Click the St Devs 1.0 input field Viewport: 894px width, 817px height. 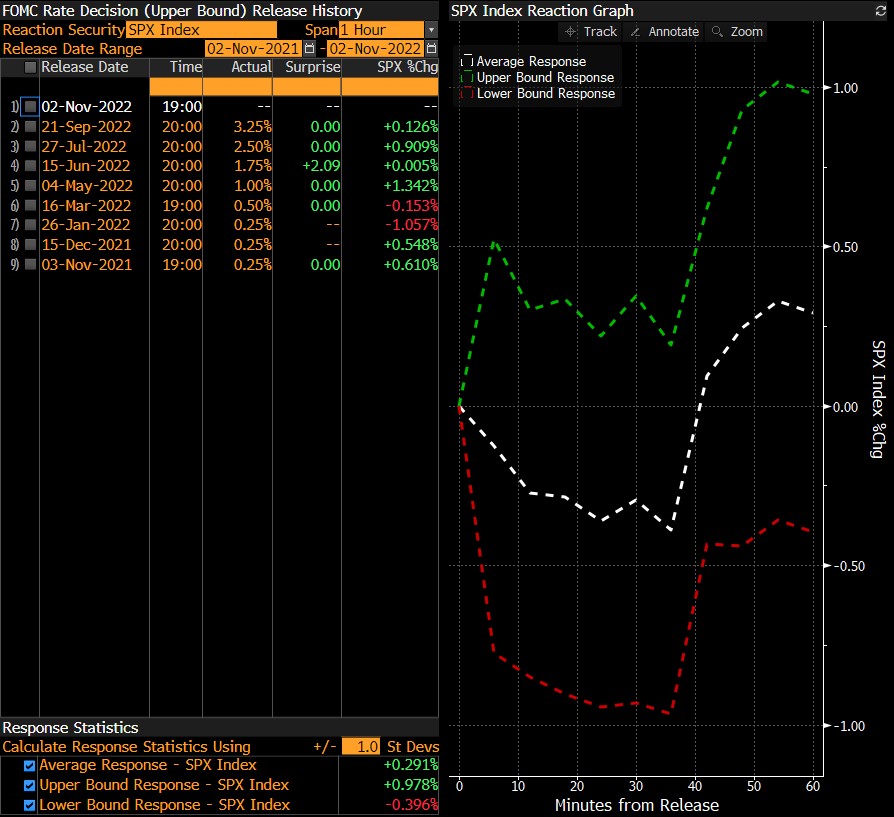[x=361, y=747]
